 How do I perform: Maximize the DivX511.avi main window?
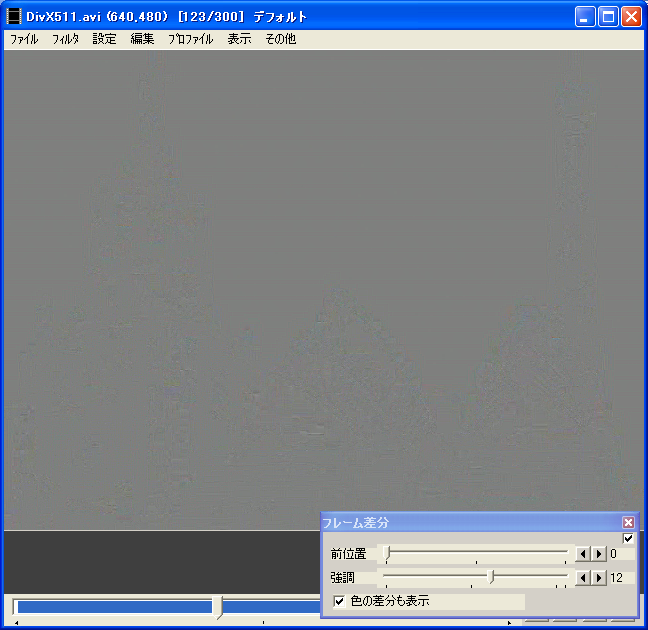click(x=608, y=17)
